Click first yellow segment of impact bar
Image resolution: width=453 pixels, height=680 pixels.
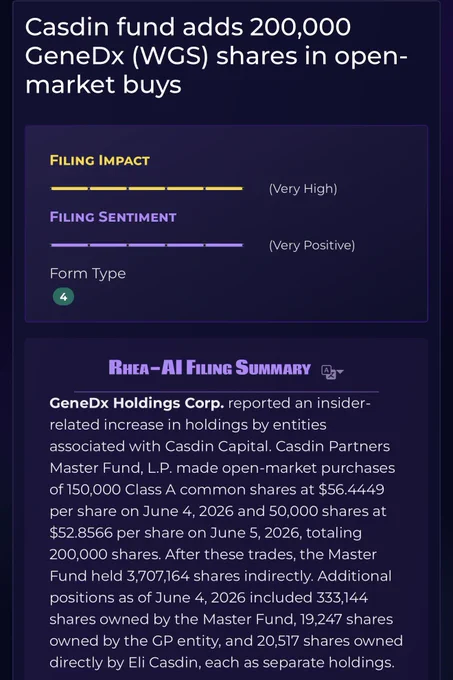69,188
